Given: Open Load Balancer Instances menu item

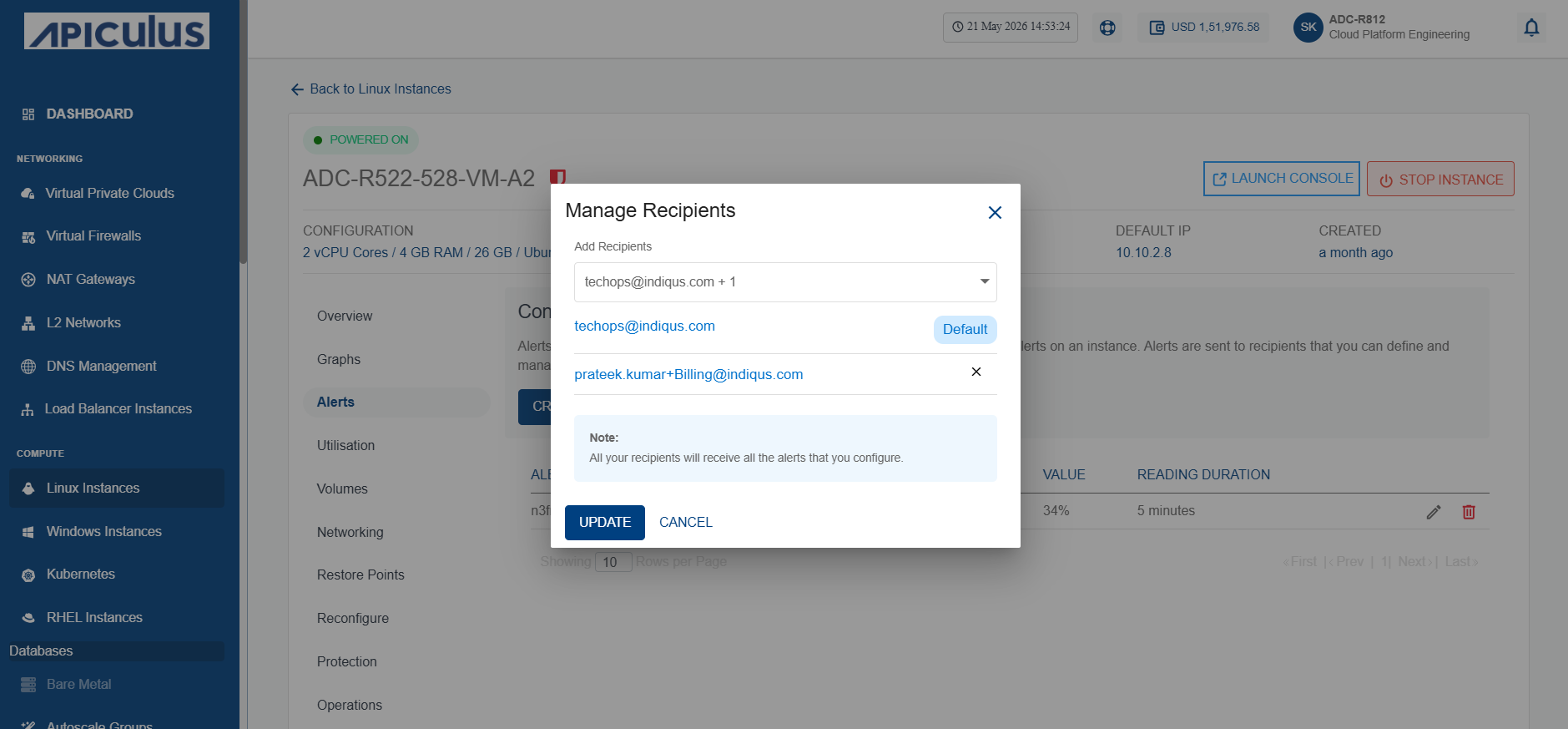Looking at the screenshot, I should [118, 409].
